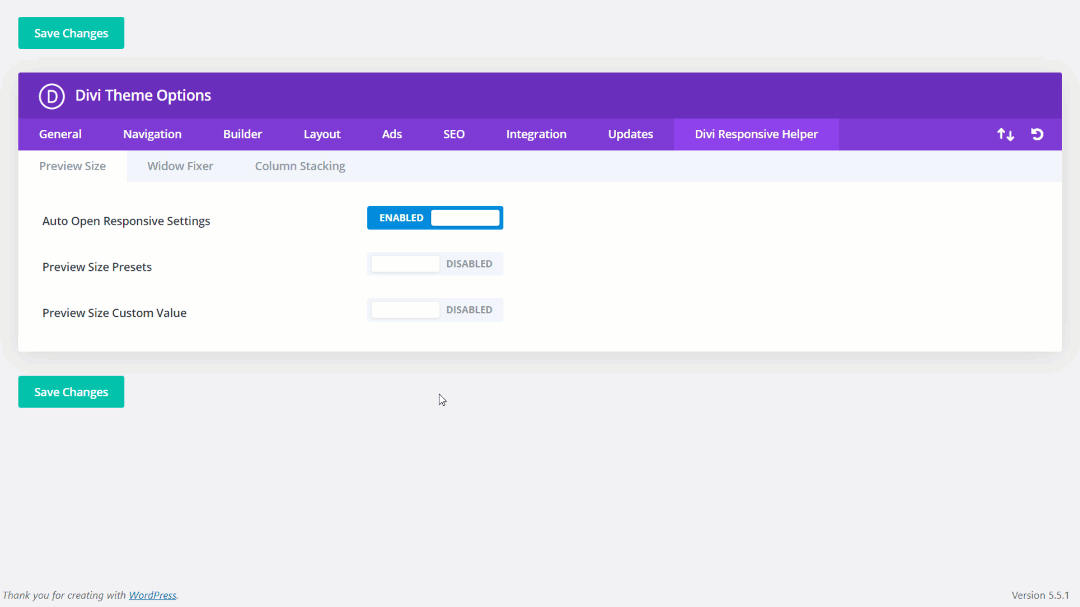Open the Updates tab
Screen dimensions: 1080x607
pyautogui.click(x=630, y=134)
